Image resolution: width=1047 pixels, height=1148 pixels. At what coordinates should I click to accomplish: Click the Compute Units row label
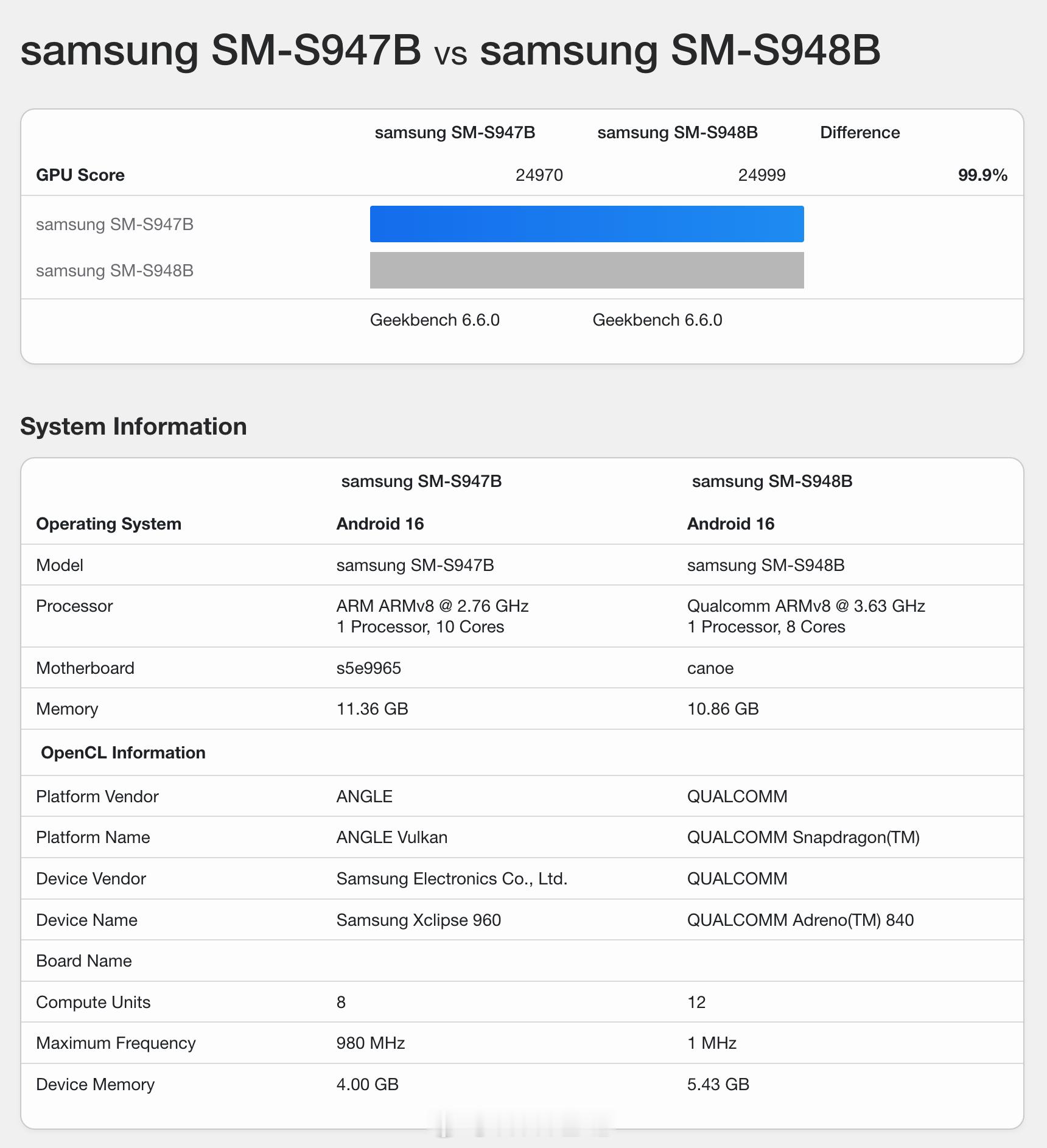[93, 1003]
